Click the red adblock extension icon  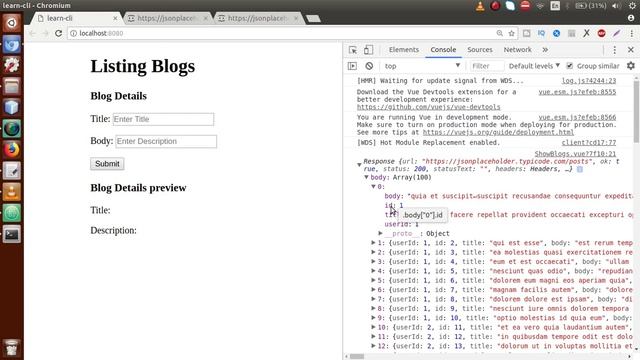pos(601,33)
